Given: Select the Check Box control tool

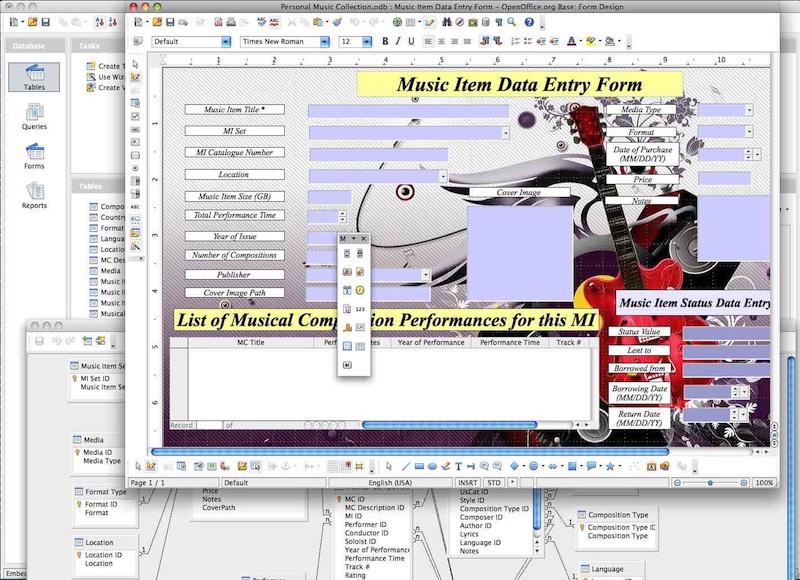Looking at the screenshot, I should 136,116.
